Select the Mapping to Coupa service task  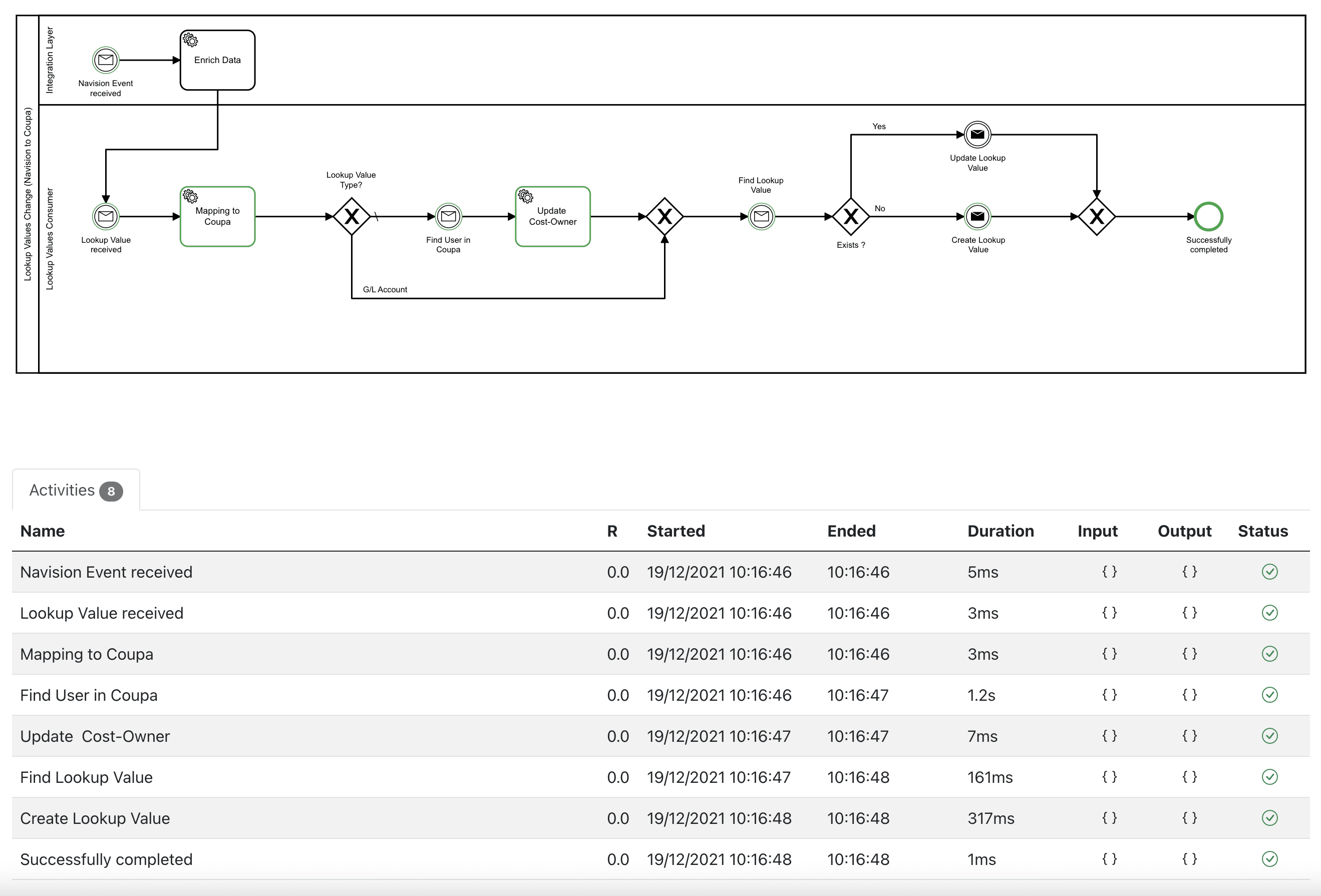pos(217,216)
